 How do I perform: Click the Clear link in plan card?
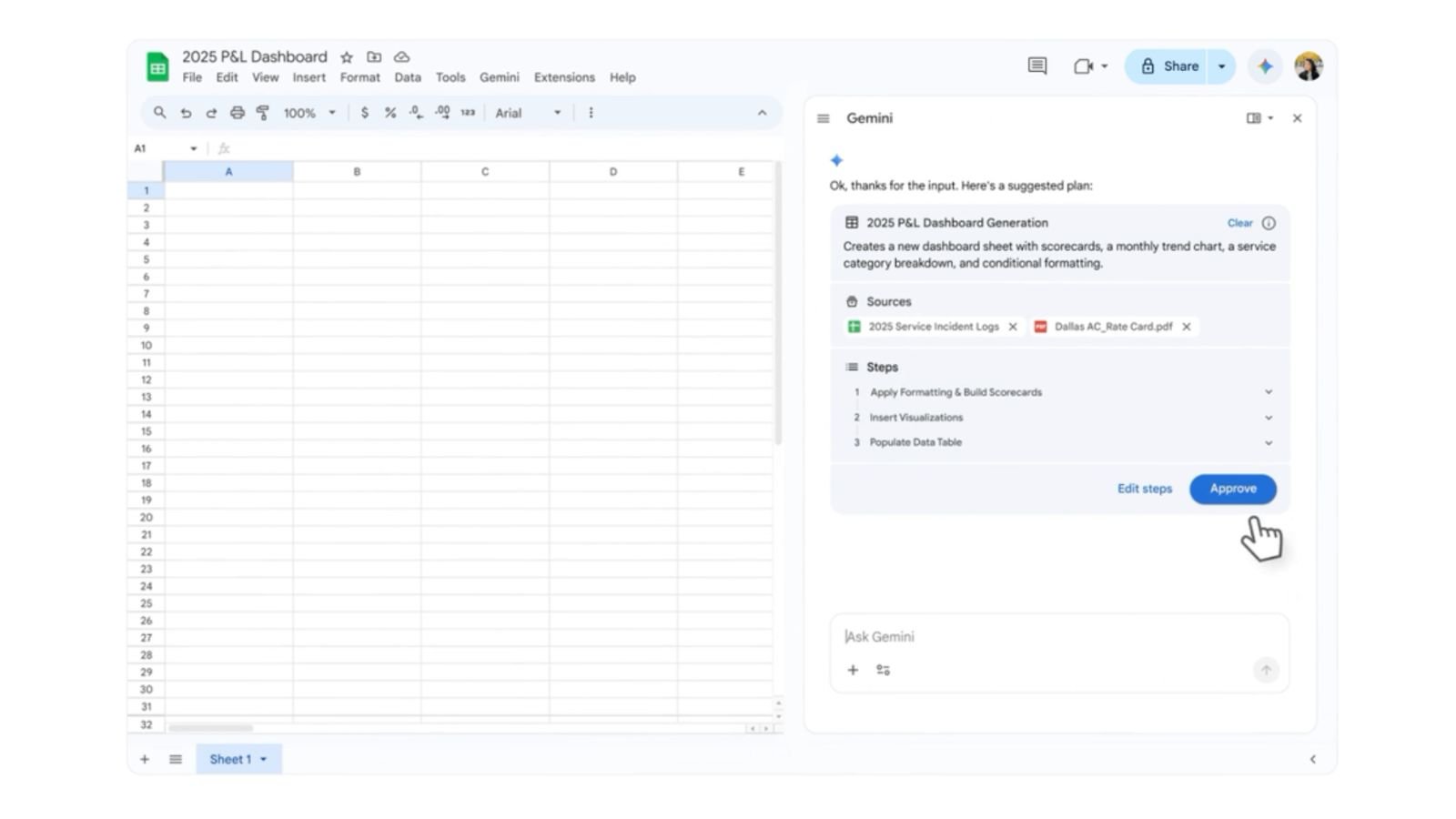pos(1239,223)
